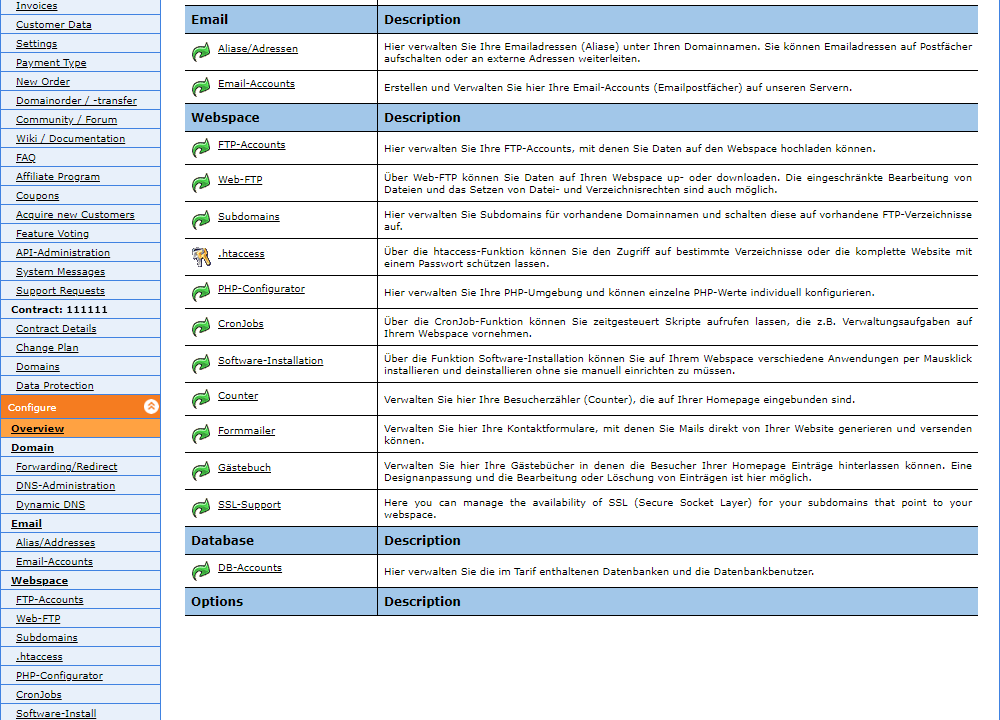The width and height of the screenshot is (1000, 720).
Task: Open the Counter link
Action: tap(238, 396)
